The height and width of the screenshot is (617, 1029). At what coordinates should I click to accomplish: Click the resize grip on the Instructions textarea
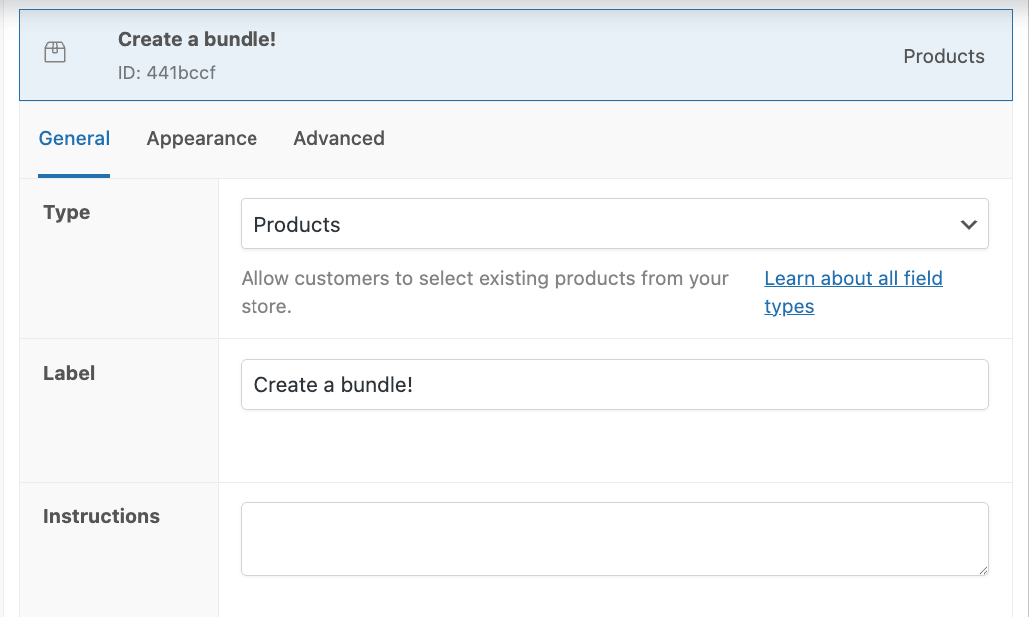click(x=981, y=571)
